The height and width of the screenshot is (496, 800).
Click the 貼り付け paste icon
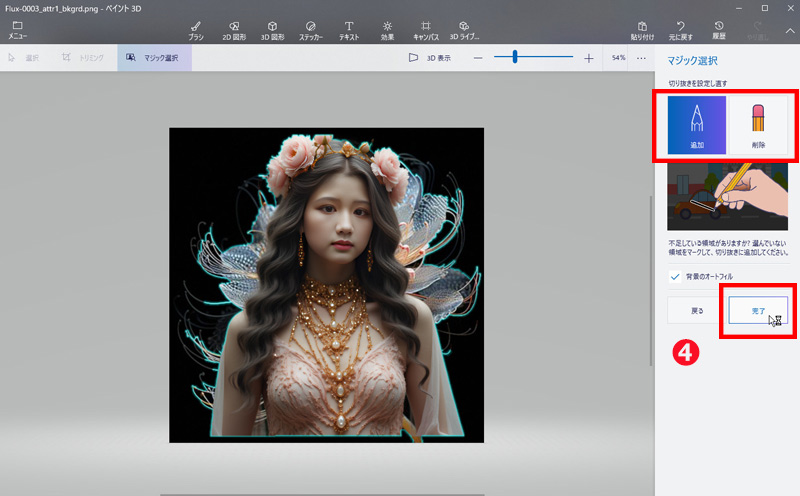click(x=642, y=31)
